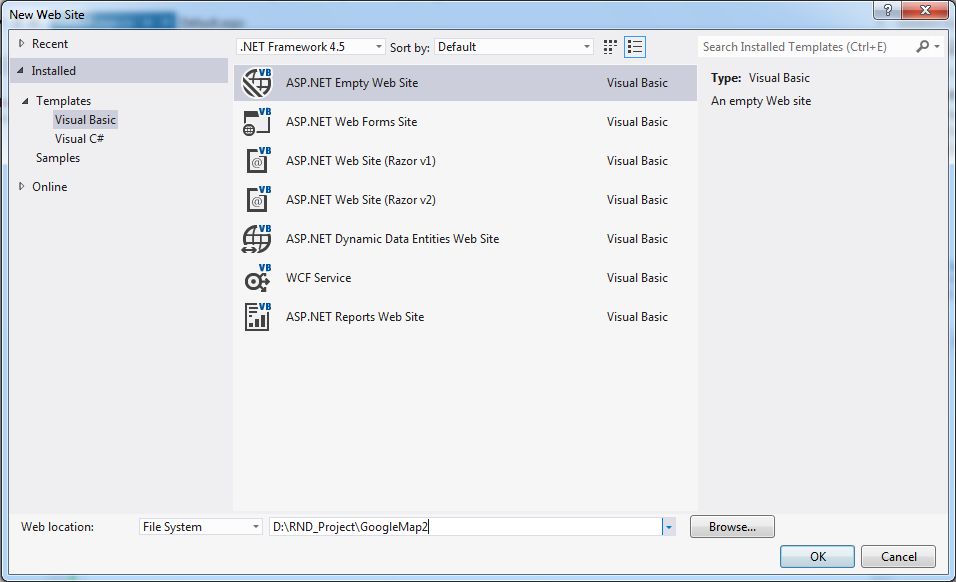Switch to small icons view

click(610, 47)
